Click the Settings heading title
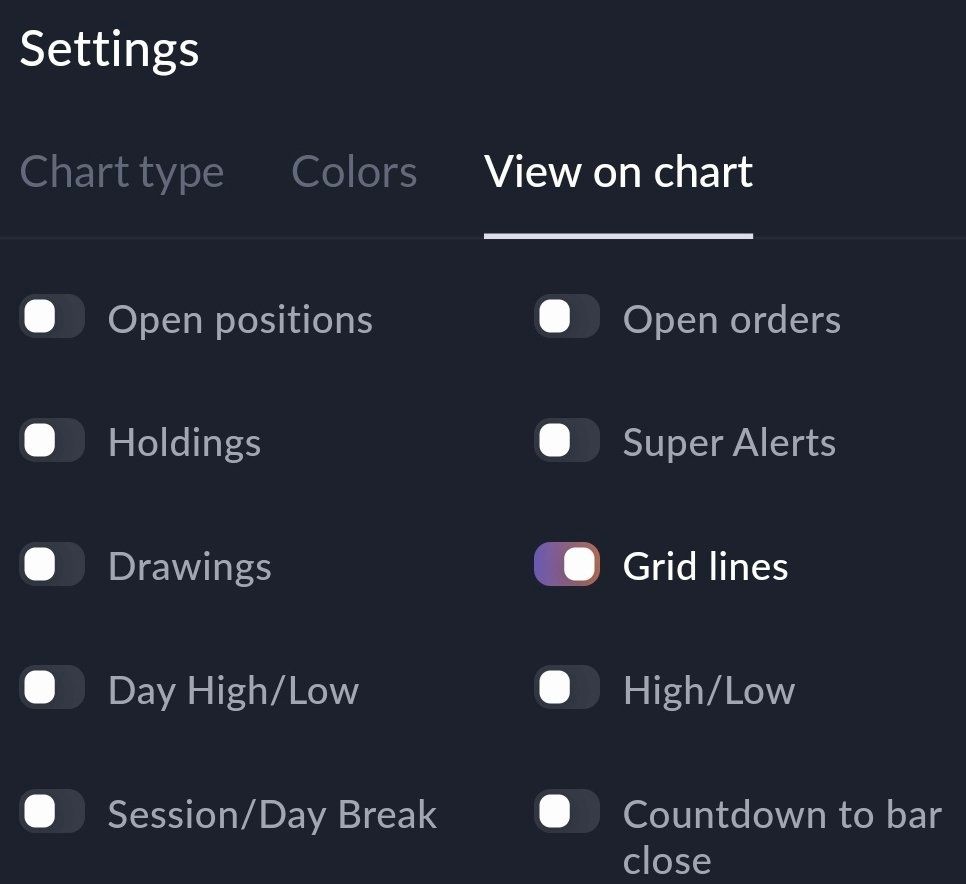The image size is (966, 884). point(109,49)
